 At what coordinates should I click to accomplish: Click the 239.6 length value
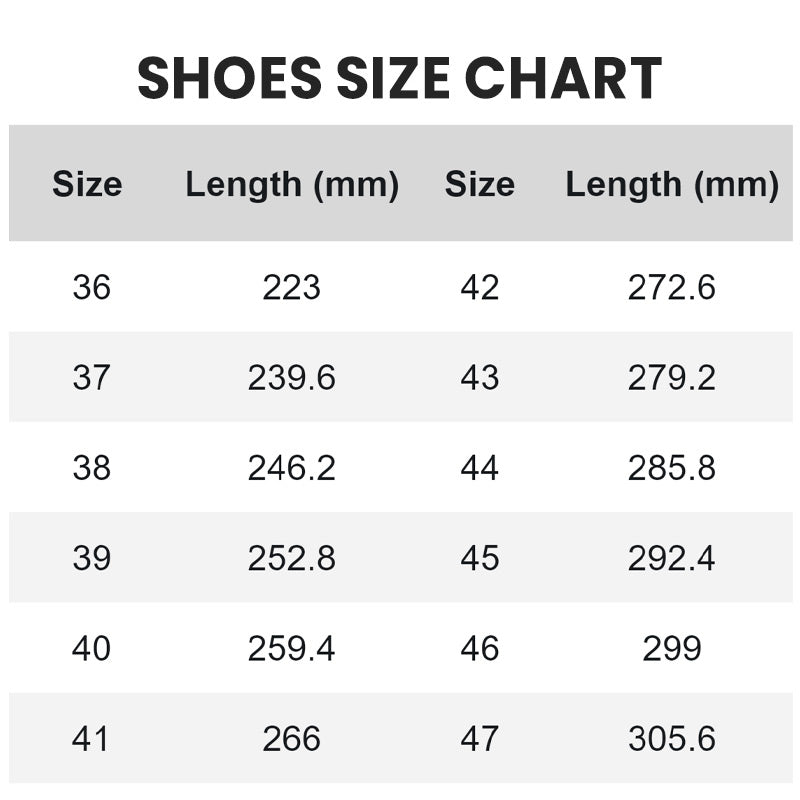coord(292,378)
